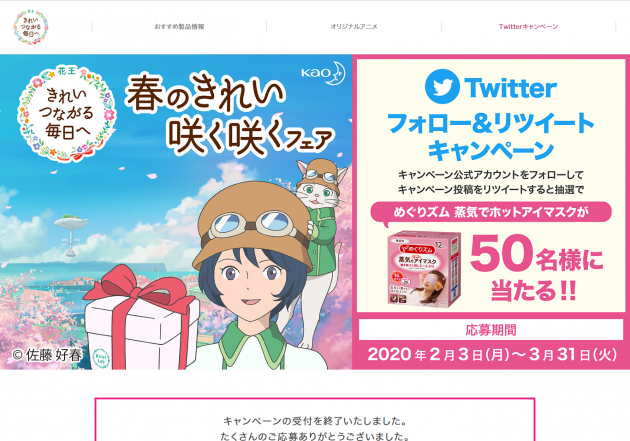Click the blue Twitter bird icon
This screenshot has height=441, width=630.
442,86
